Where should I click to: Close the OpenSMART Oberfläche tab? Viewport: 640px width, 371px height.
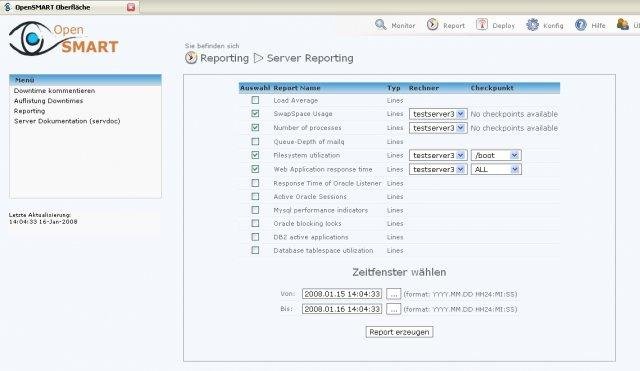pos(131,7)
